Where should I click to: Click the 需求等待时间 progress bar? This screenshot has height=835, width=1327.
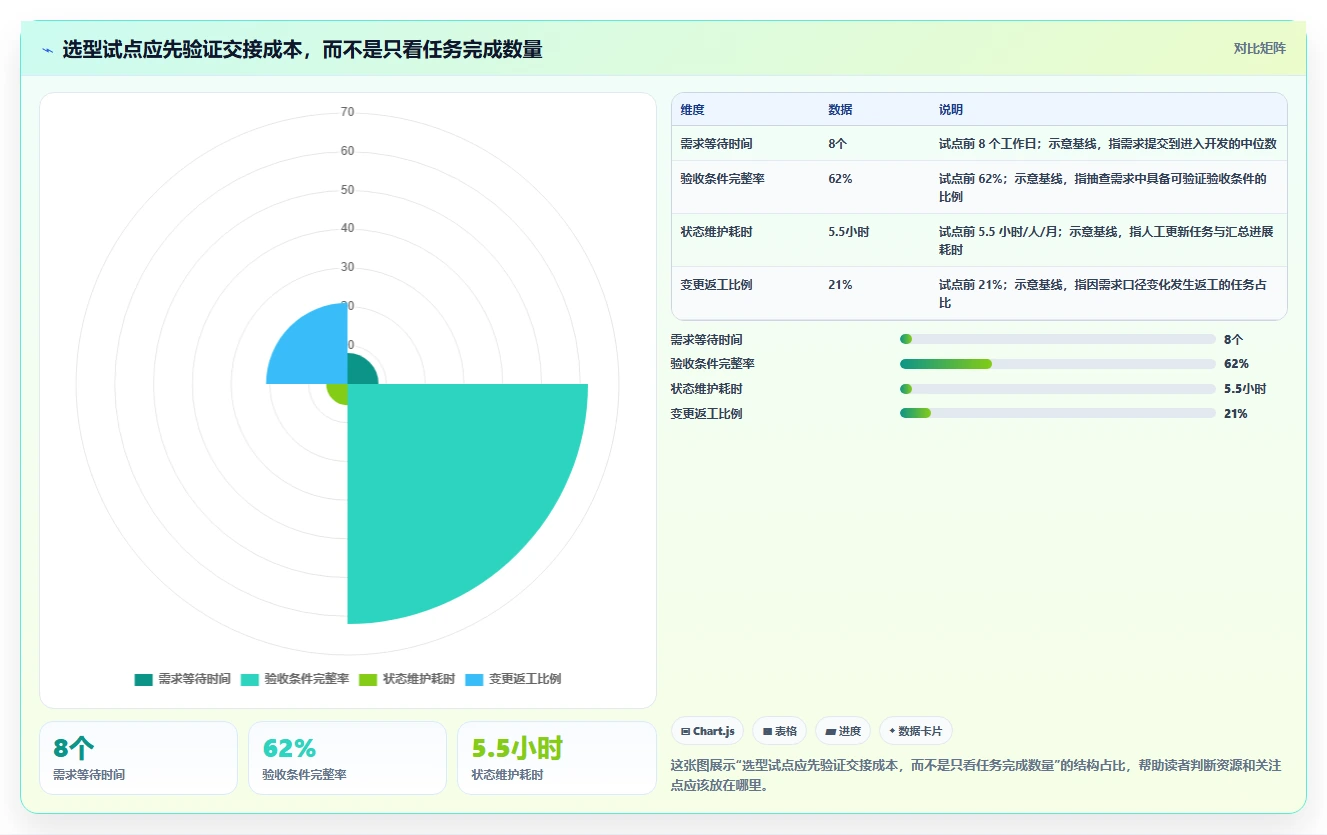pos(1058,339)
